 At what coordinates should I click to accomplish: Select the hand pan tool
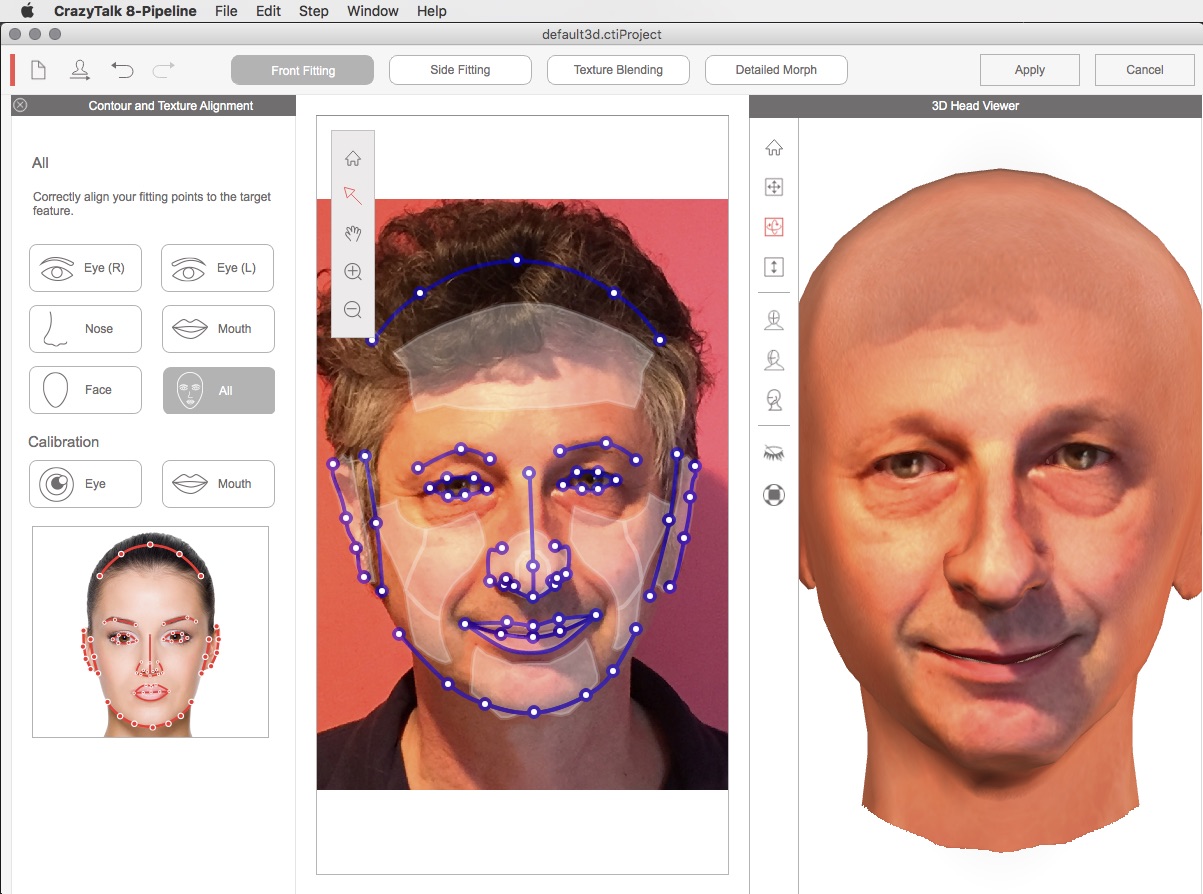click(x=352, y=233)
